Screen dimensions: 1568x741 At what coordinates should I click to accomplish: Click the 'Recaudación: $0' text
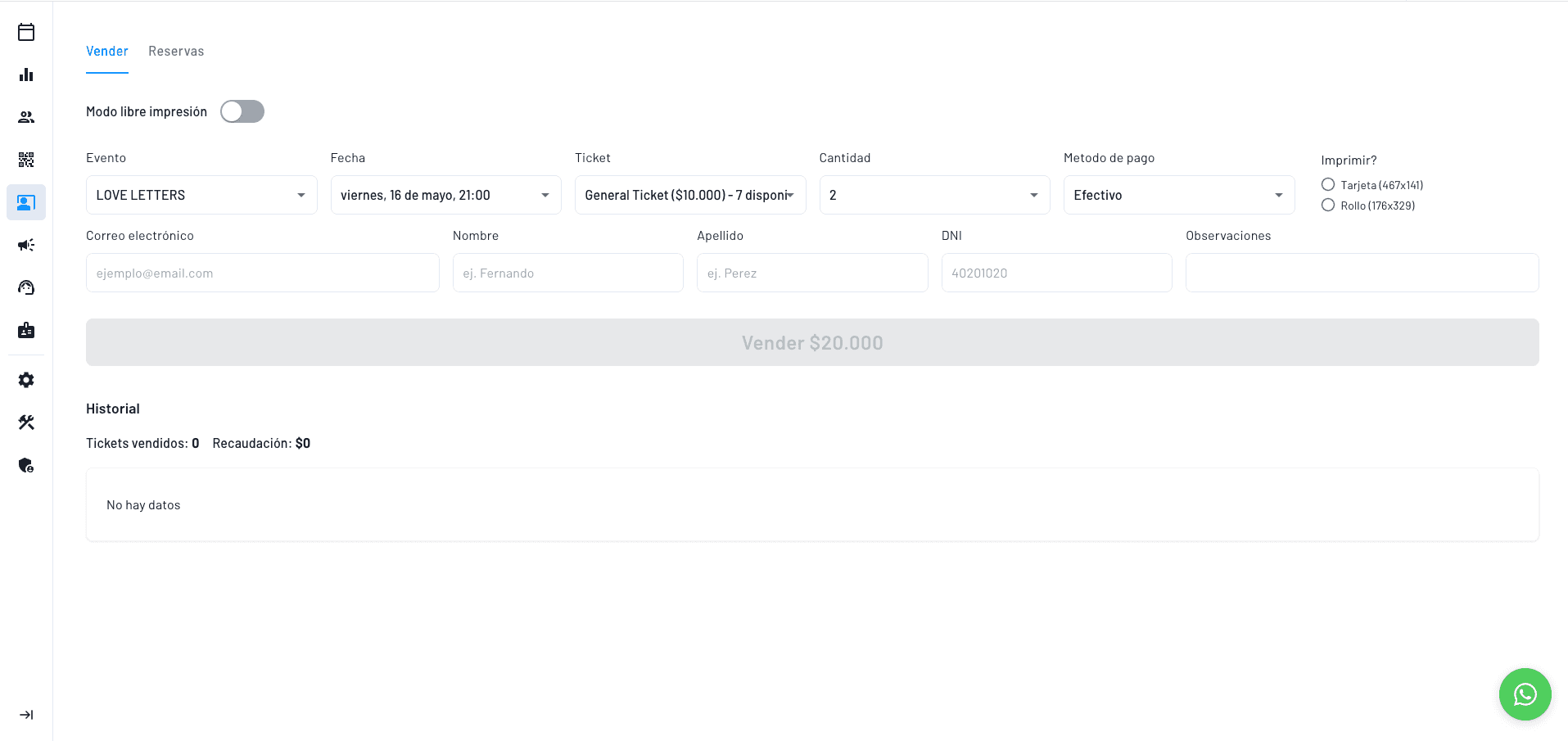[261, 443]
